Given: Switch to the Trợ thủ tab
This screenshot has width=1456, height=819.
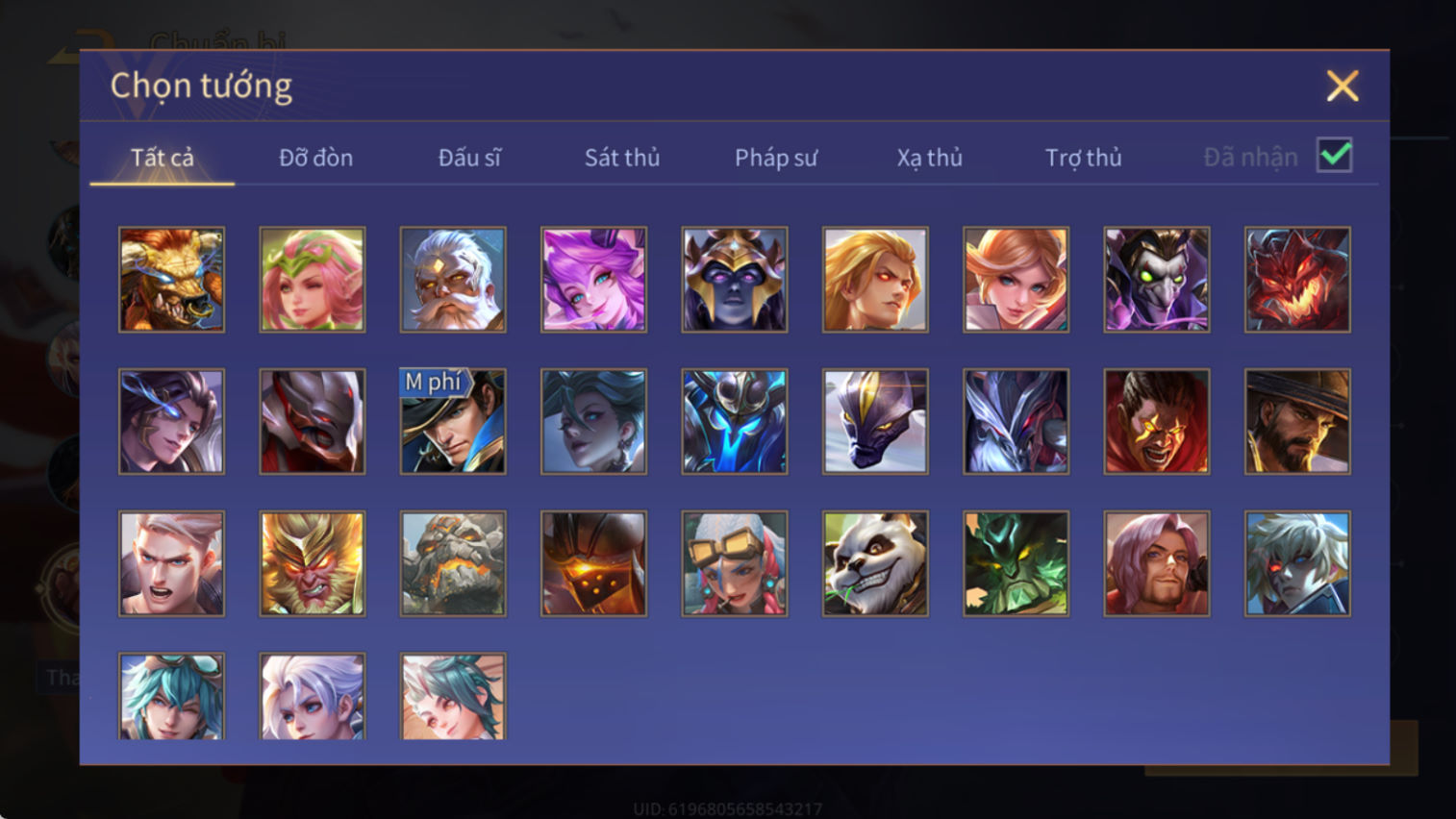Looking at the screenshot, I should (1084, 158).
